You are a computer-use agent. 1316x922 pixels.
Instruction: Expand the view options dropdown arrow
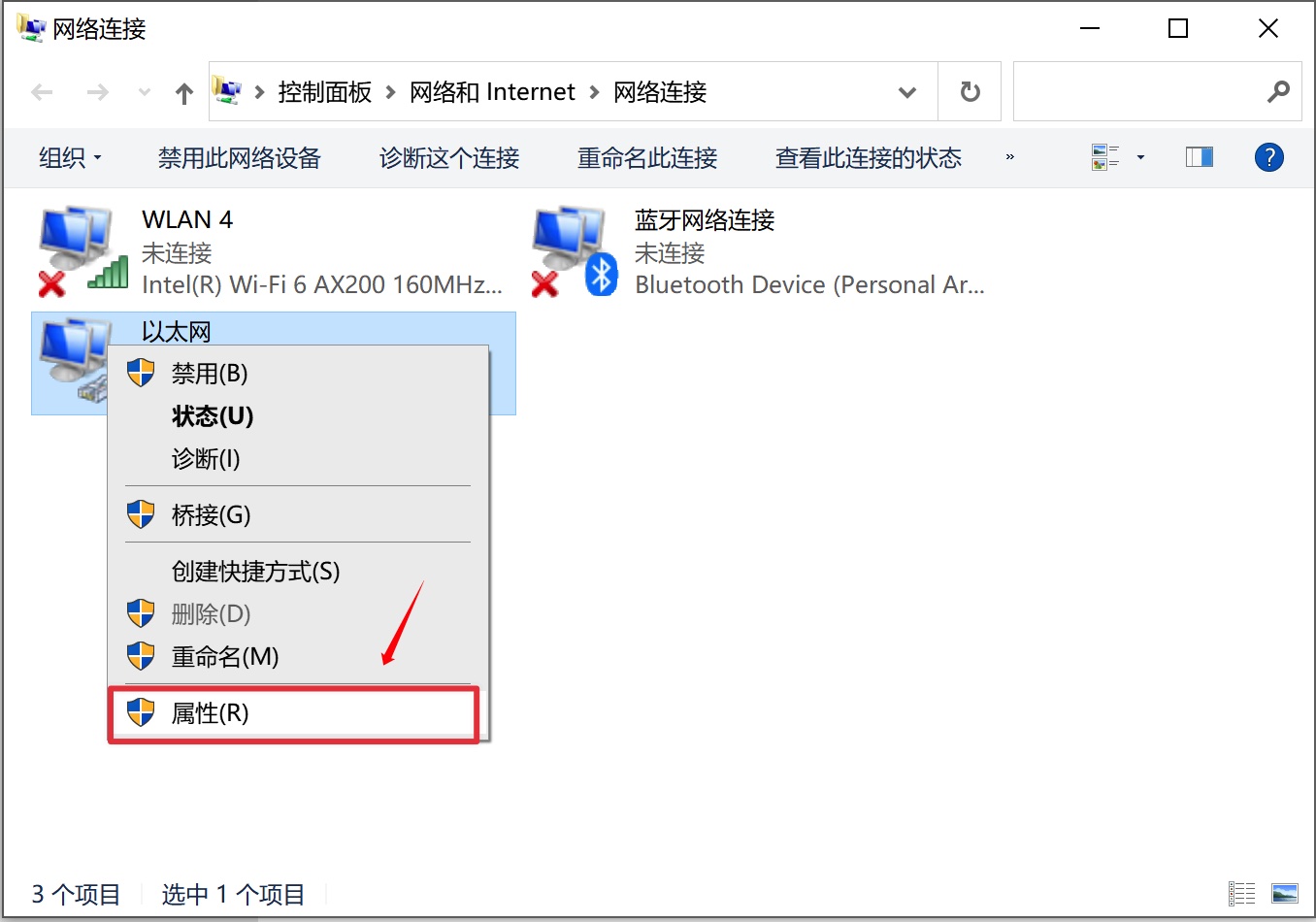[1141, 157]
